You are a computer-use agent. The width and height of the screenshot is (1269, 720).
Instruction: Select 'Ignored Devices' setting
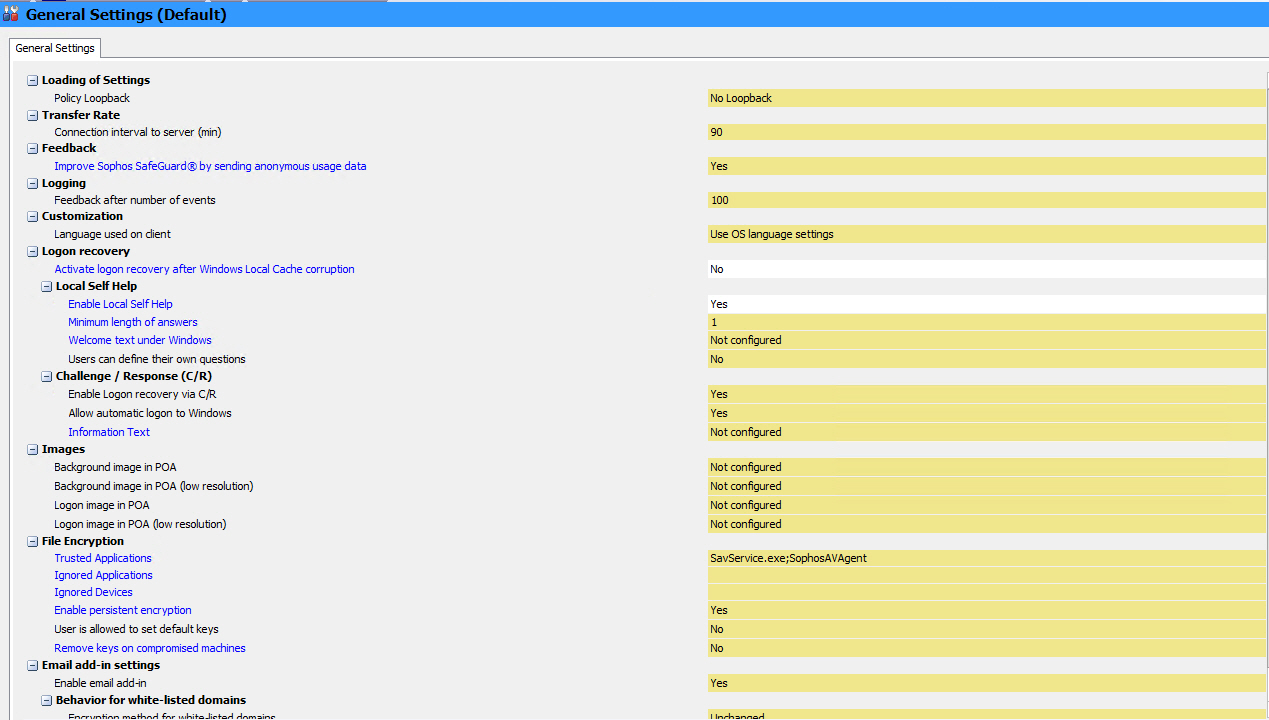click(93, 592)
